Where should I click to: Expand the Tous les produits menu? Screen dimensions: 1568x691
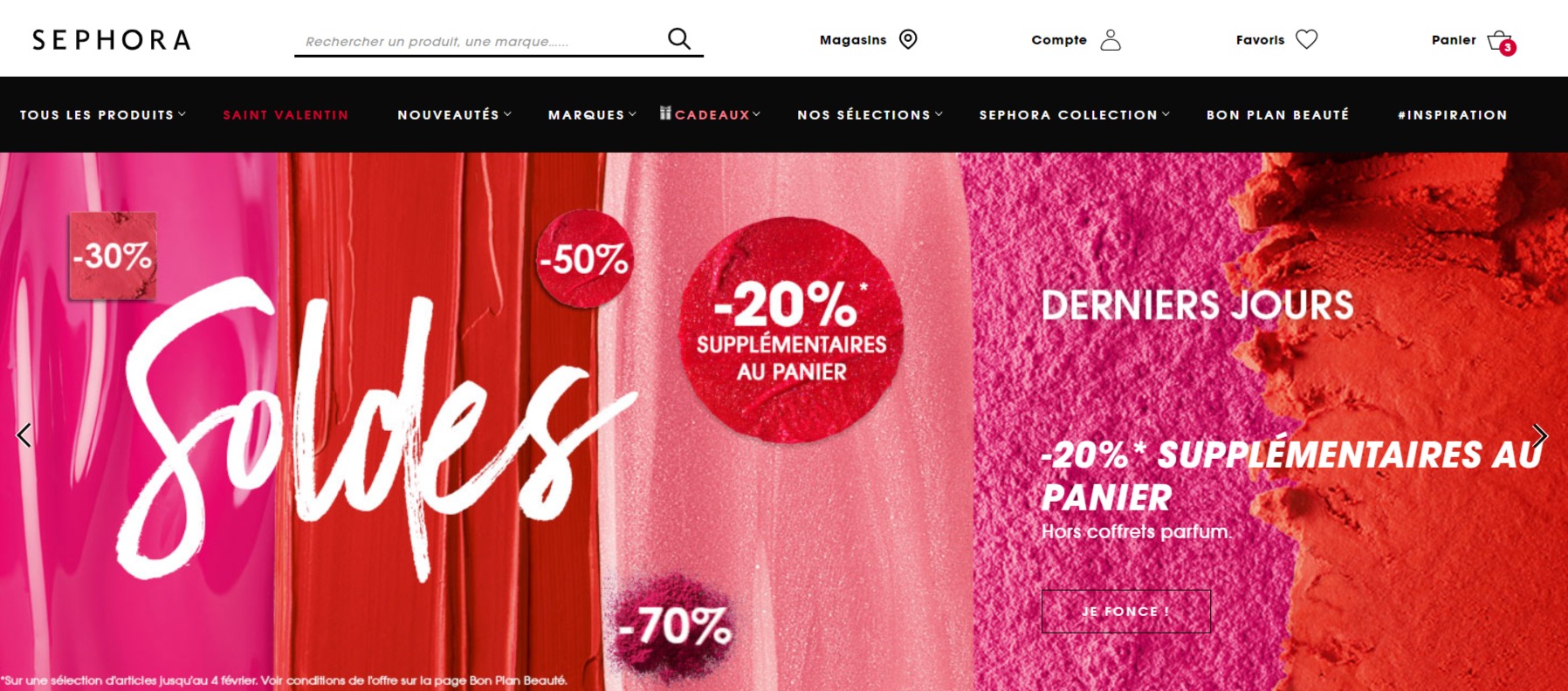point(103,115)
